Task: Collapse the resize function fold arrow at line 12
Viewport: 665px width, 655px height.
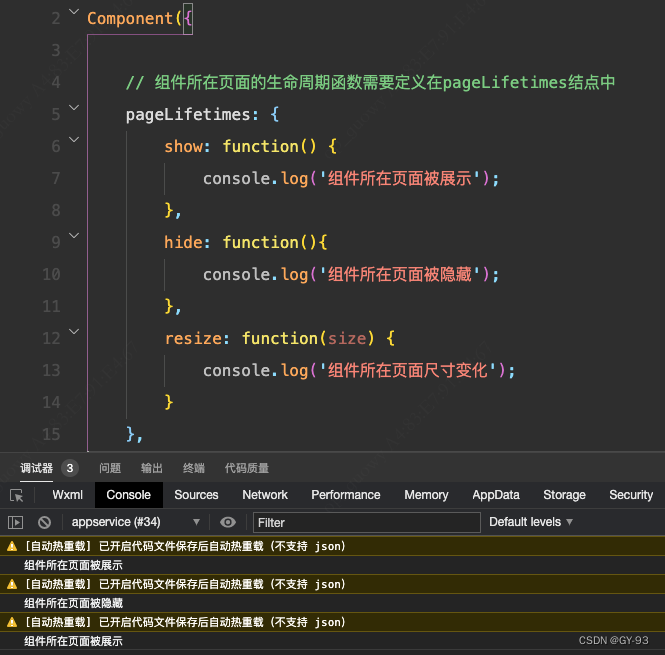Action: click(x=74, y=331)
